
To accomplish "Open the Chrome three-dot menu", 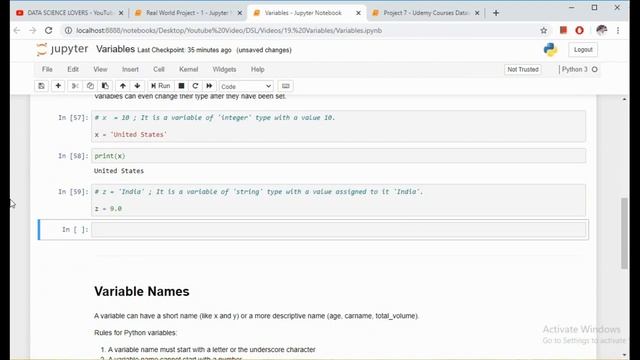I will tap(618, 31).
